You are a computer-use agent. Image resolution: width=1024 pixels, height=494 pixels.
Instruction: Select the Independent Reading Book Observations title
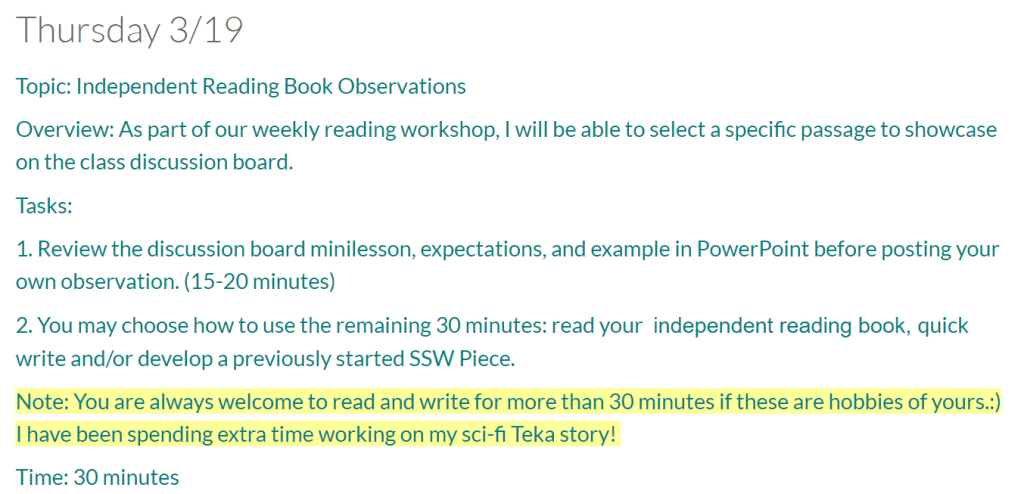point(271,86)
